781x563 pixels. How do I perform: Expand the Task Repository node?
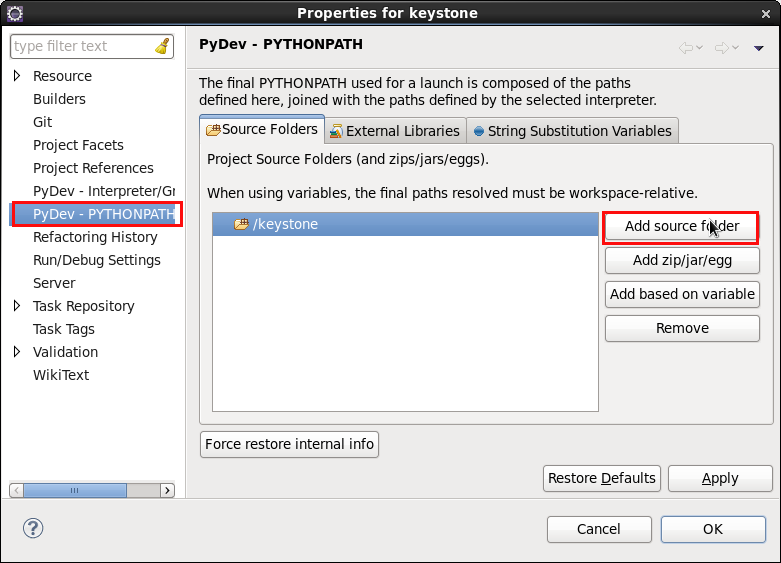click(x=17, y=306)
